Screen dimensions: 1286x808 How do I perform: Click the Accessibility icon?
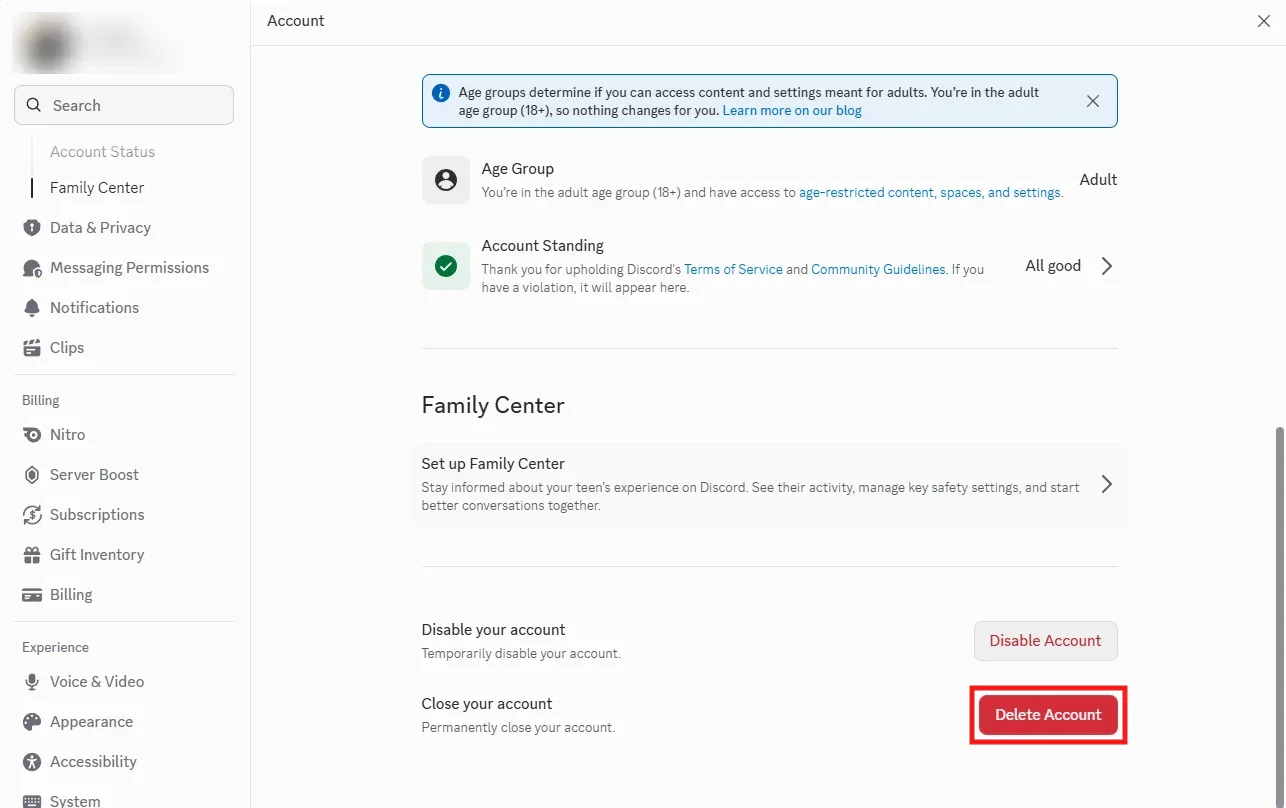point(32,762)
